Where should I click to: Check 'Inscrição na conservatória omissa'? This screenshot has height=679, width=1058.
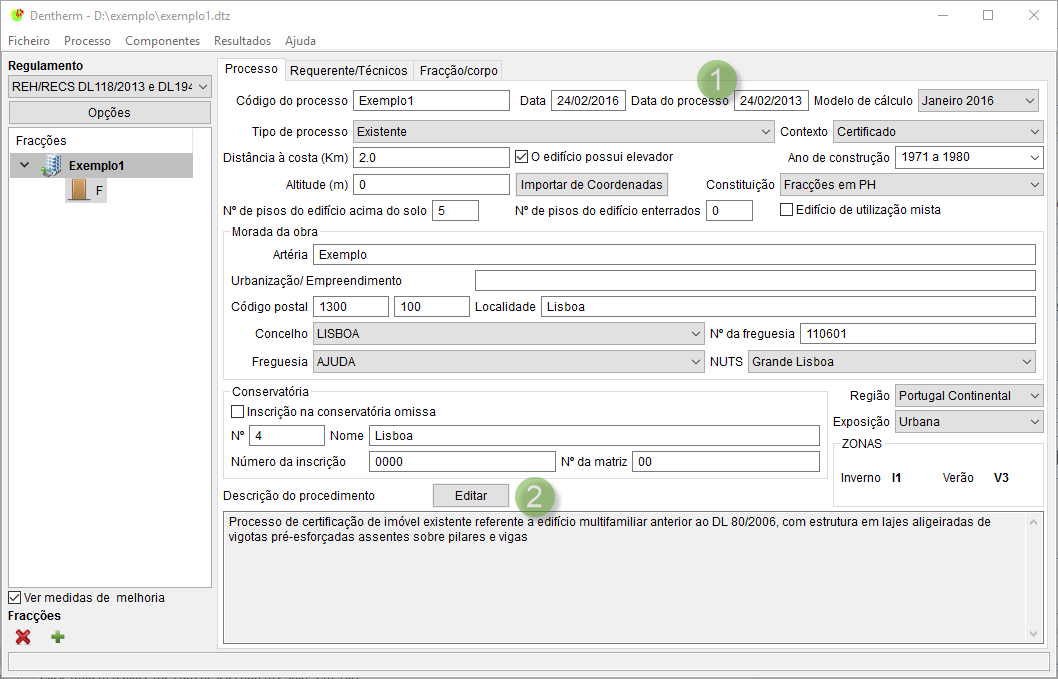click(x=238, y=412)
